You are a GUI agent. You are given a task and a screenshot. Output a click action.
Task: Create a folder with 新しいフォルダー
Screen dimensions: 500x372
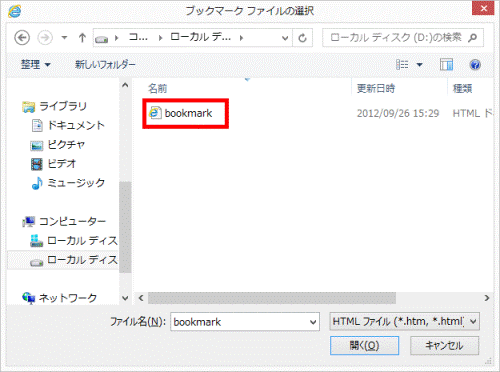105,64
